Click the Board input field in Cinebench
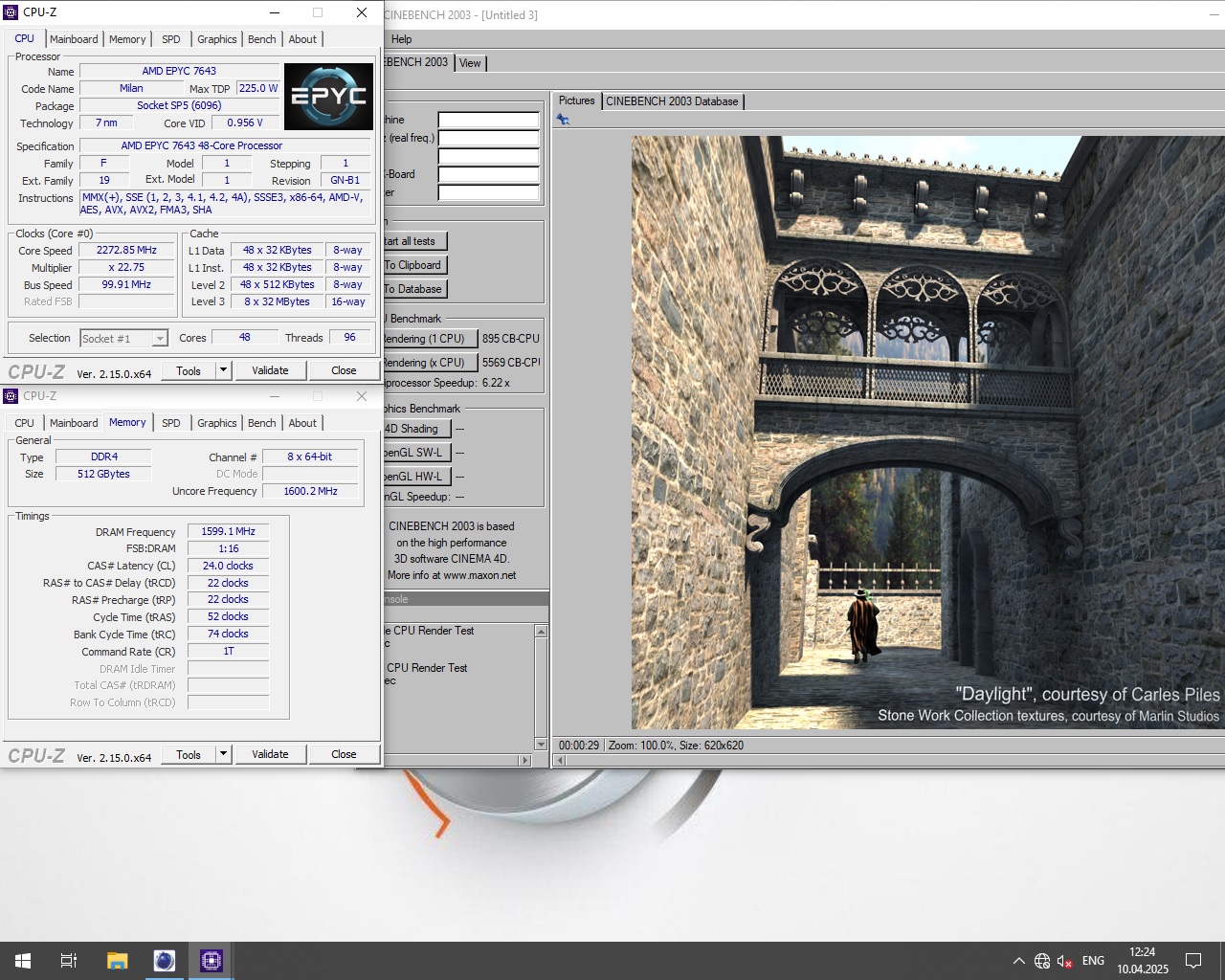The width and height of the screenshot is (1225, 980). 489,174
